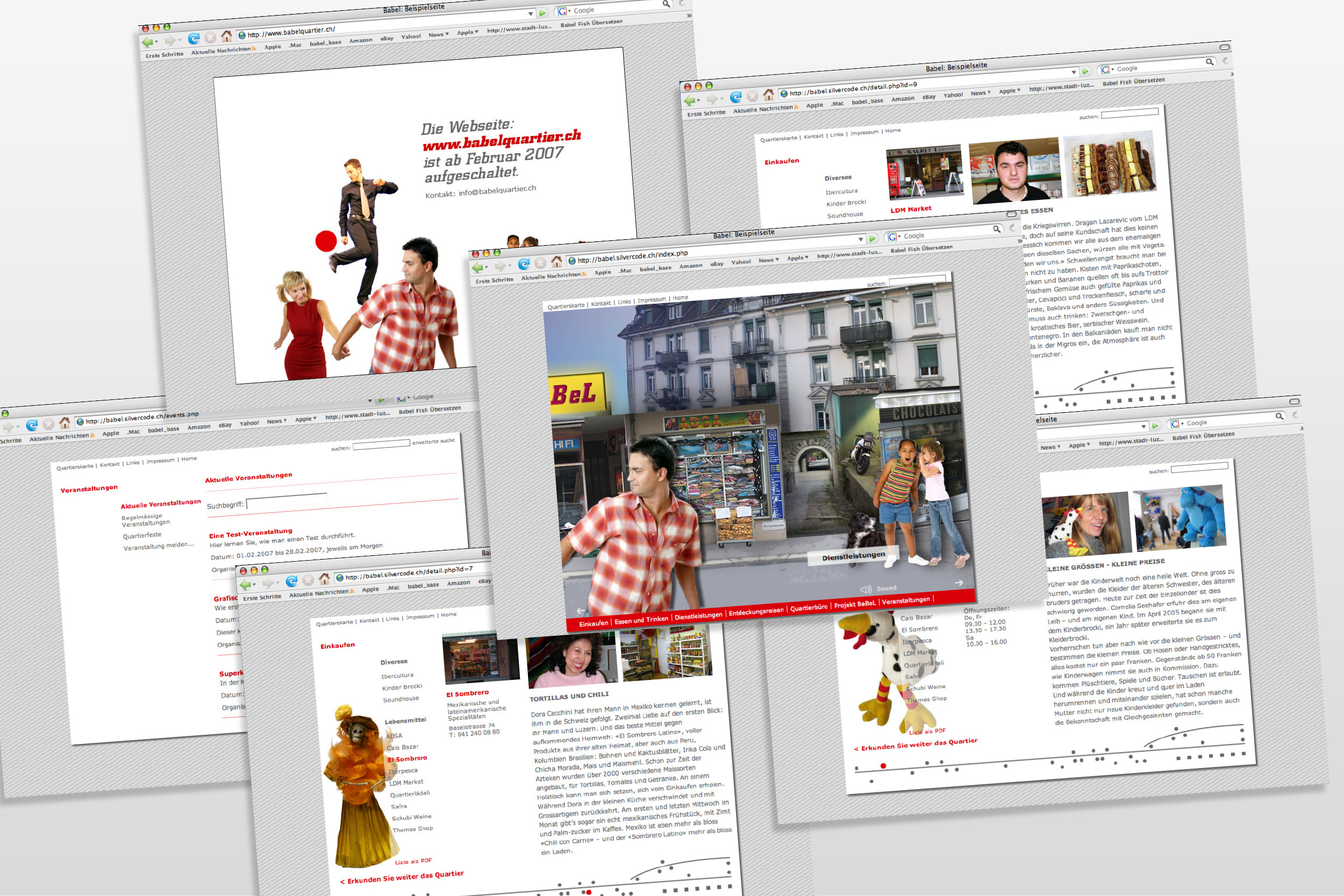Click the stop button in the index.php window

point(541,263)
